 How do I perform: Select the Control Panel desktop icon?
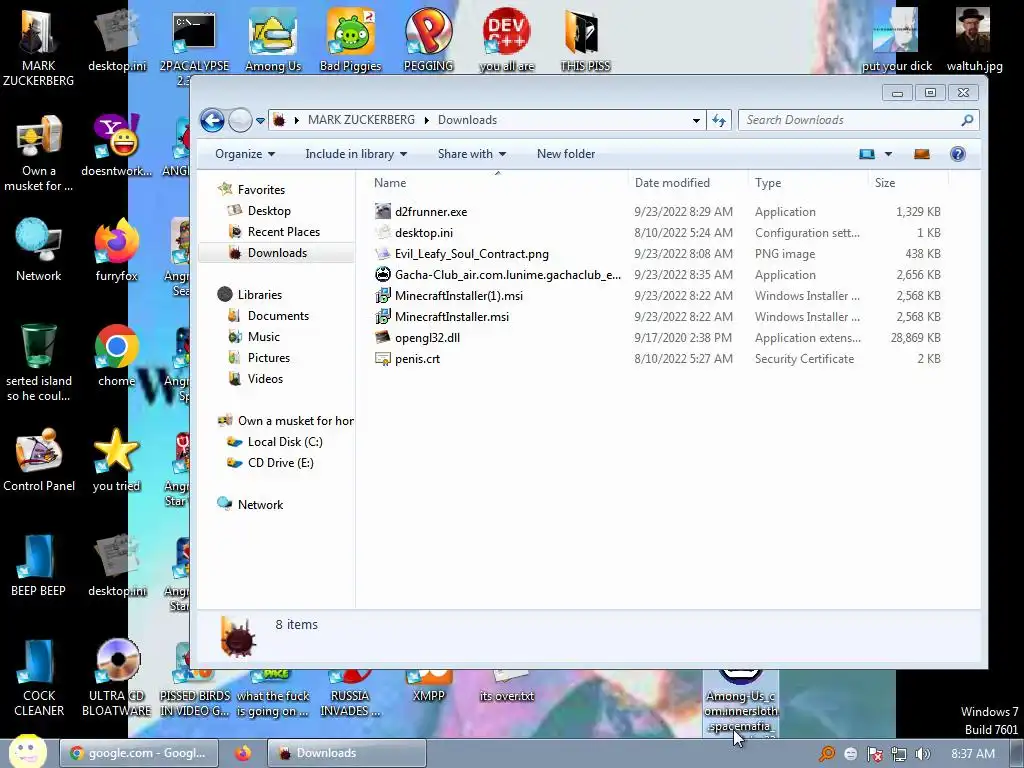(x=39, y=460)
